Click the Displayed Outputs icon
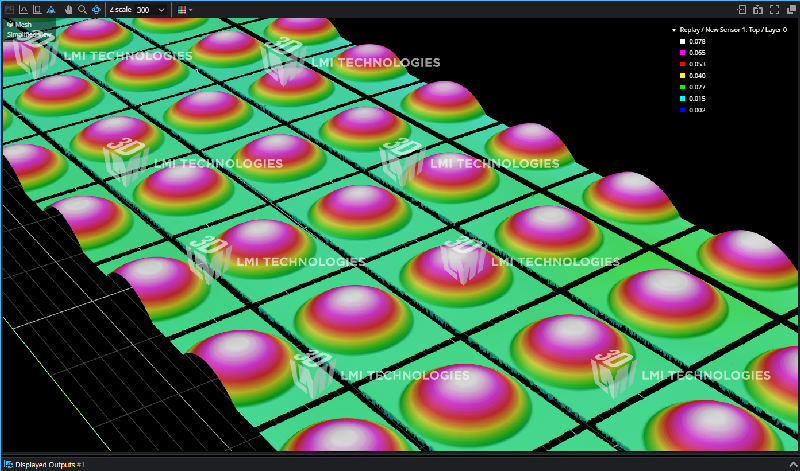800x471 pixels. pos(8,464)
